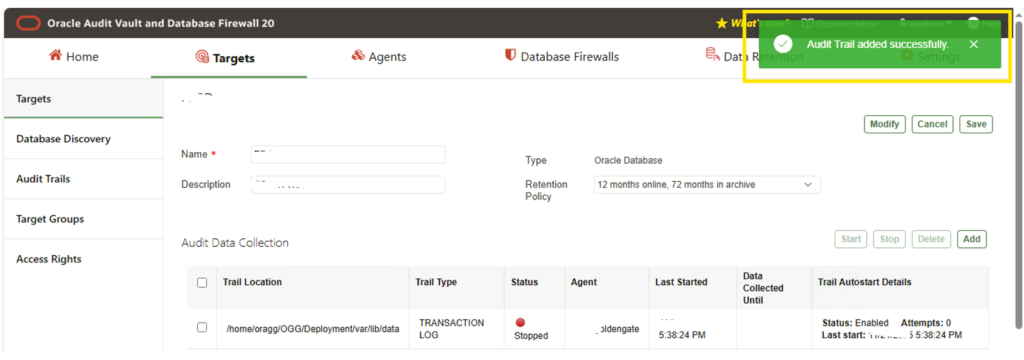This screenshot has height=360, width=1024.
Task: Open the Data Retention tab
Action: tap(754, 57)
